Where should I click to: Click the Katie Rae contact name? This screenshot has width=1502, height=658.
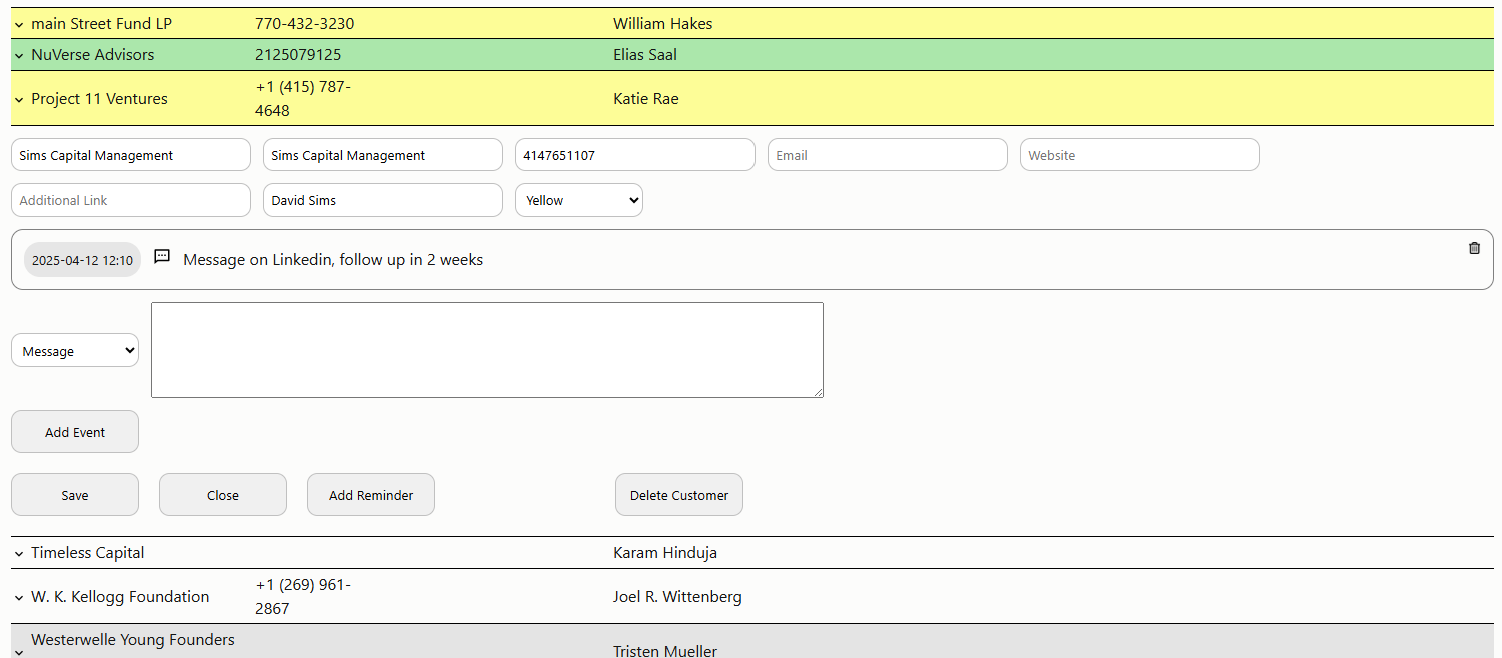[x=646, y=99]
